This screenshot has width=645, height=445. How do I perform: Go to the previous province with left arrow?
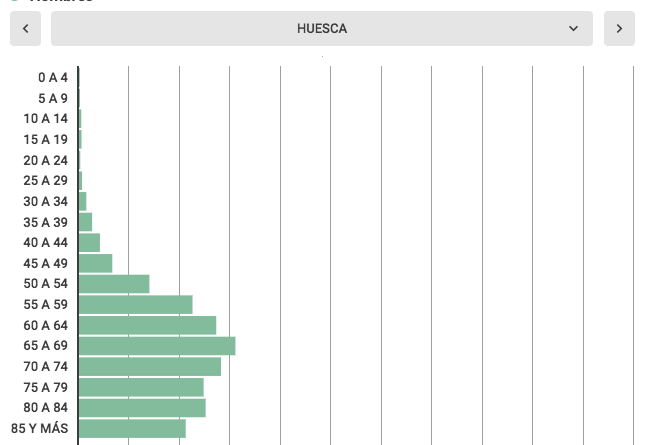[x=25, y=29]
